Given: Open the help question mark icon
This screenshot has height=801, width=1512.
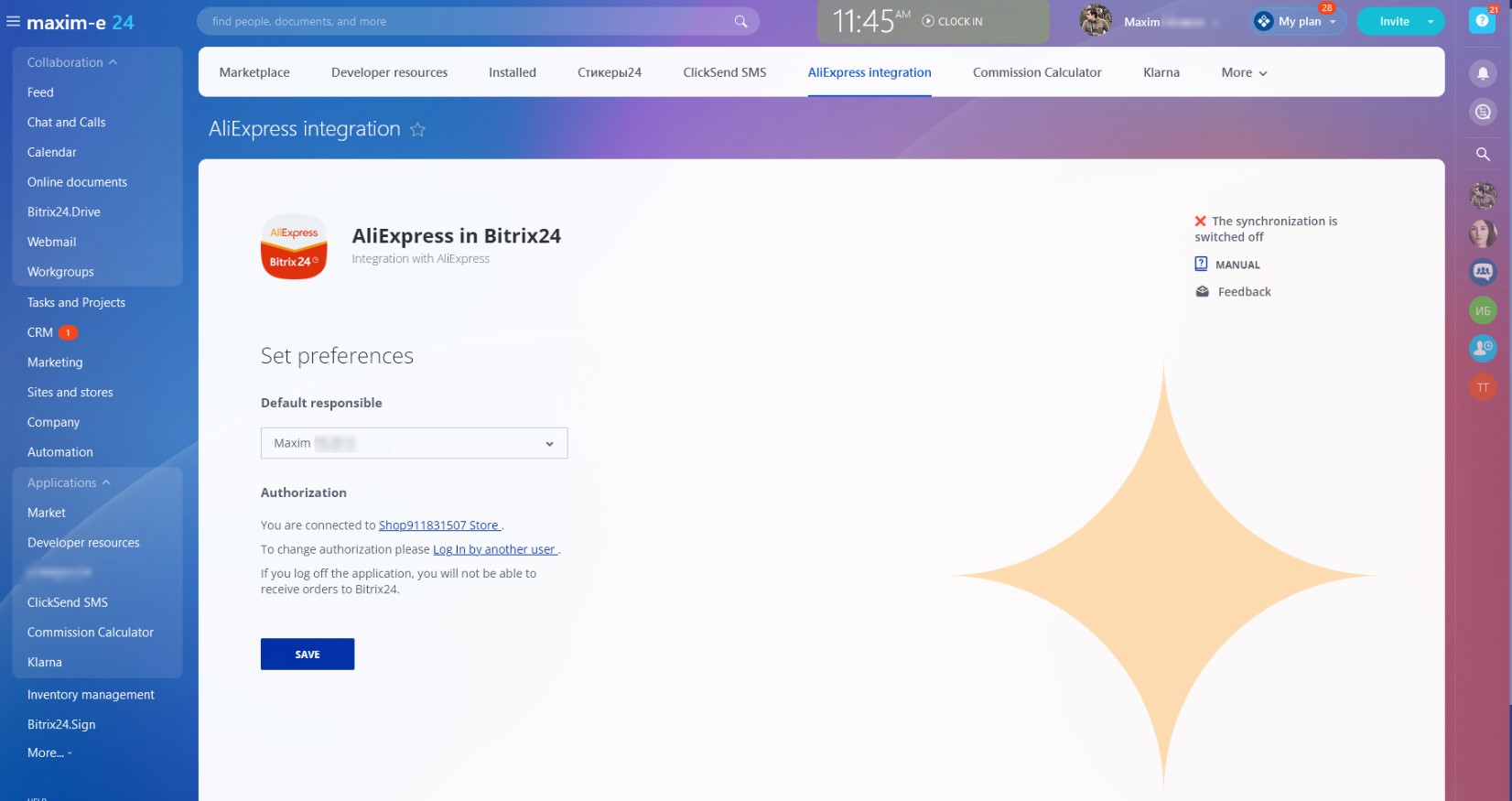Looking at the screenshot, I should (x=1482, y=20).
